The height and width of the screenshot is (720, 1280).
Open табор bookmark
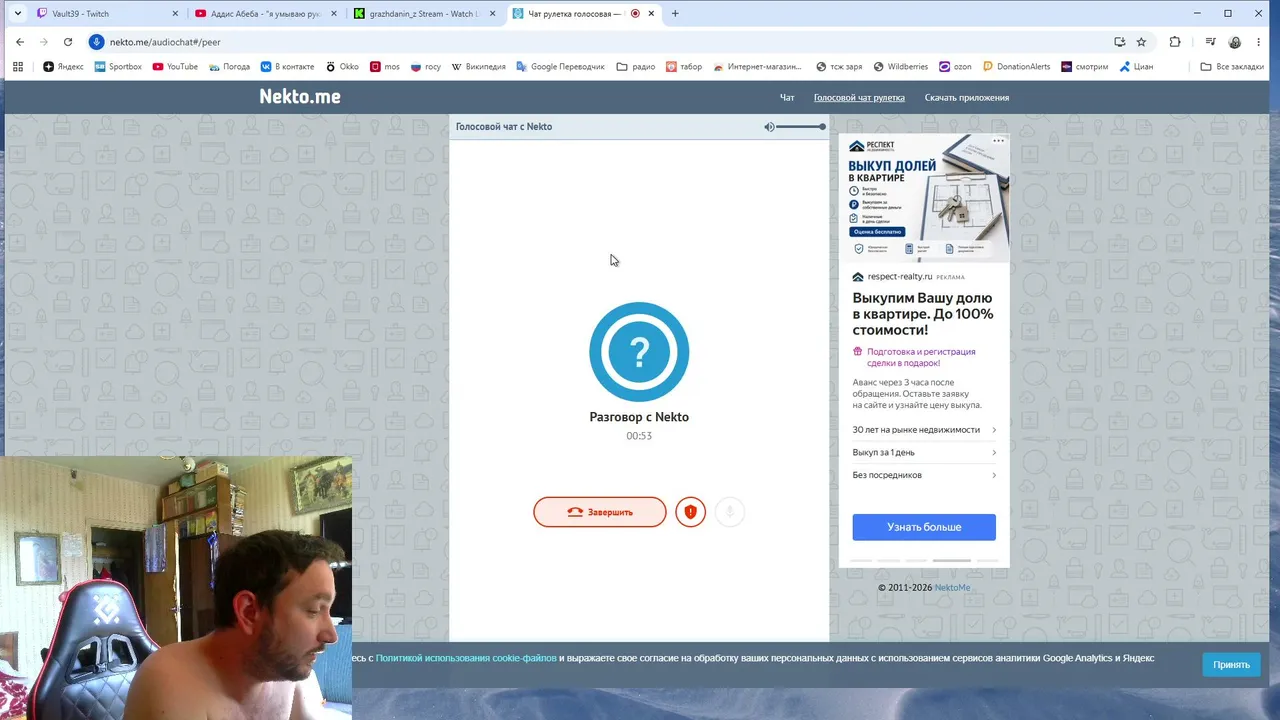pos(685,67)
